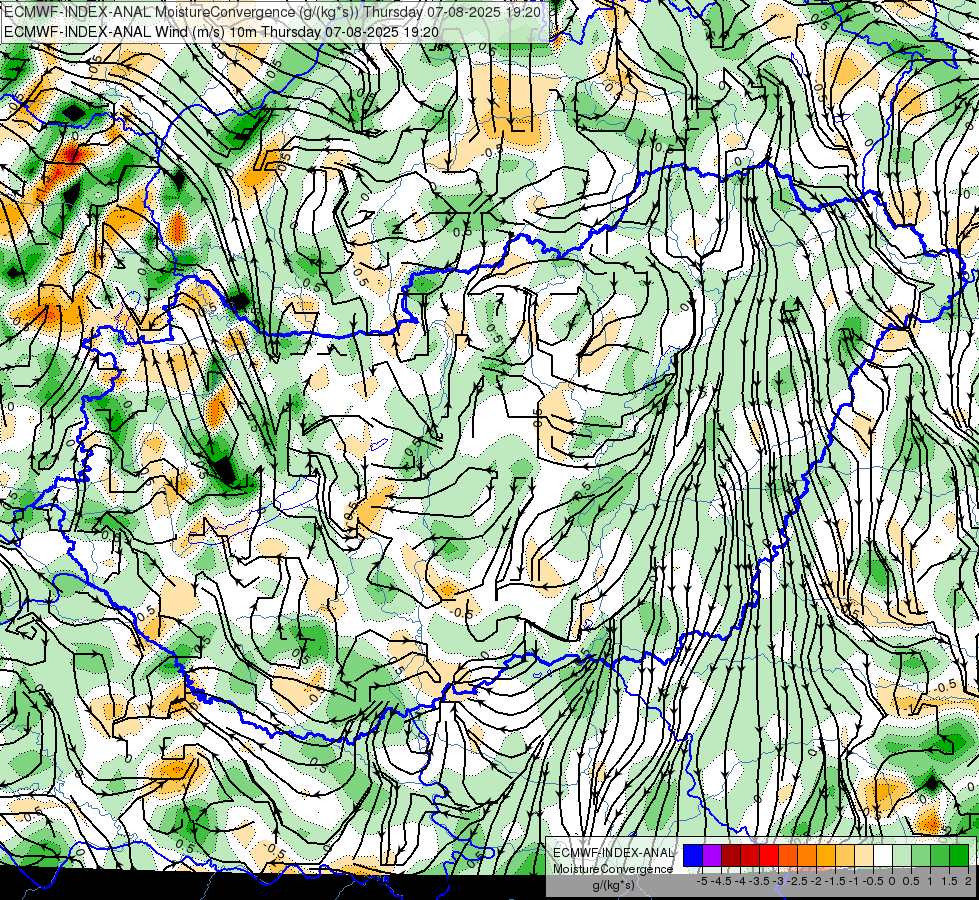The height and width of the screenshot is (900, 979).
Task: Click the 1.5 tick label in legend
Action: coord(949,881)
